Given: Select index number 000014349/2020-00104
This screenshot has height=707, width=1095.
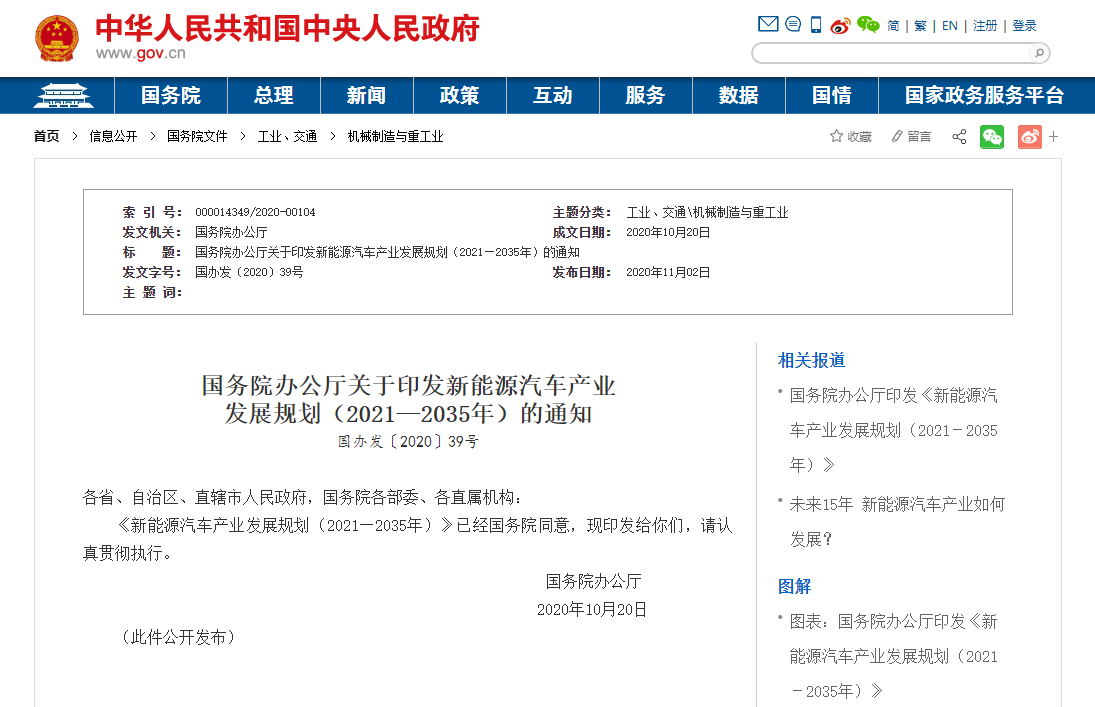Looking at the screenshot, I should click(x=255, y=212).
